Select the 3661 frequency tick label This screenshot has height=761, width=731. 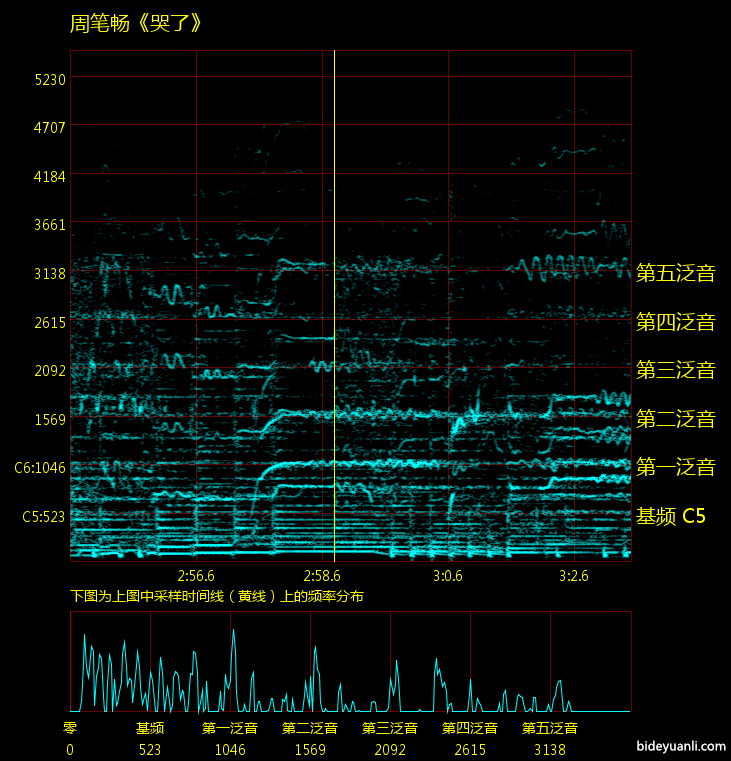tap(49, 225)
